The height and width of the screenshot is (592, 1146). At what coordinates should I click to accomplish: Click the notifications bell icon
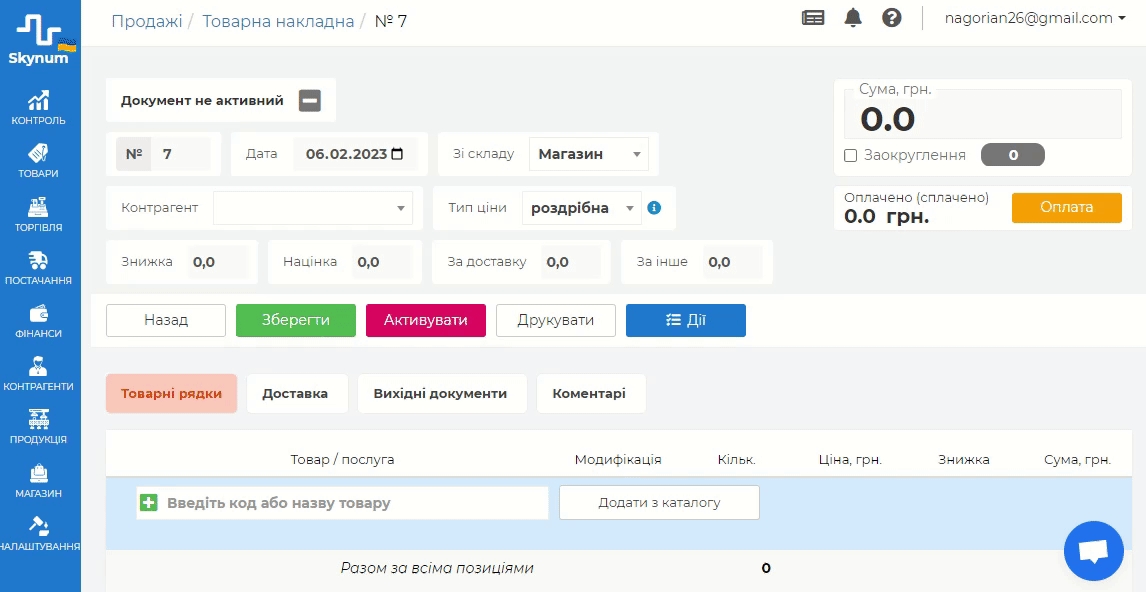click(x=853, y=18)
